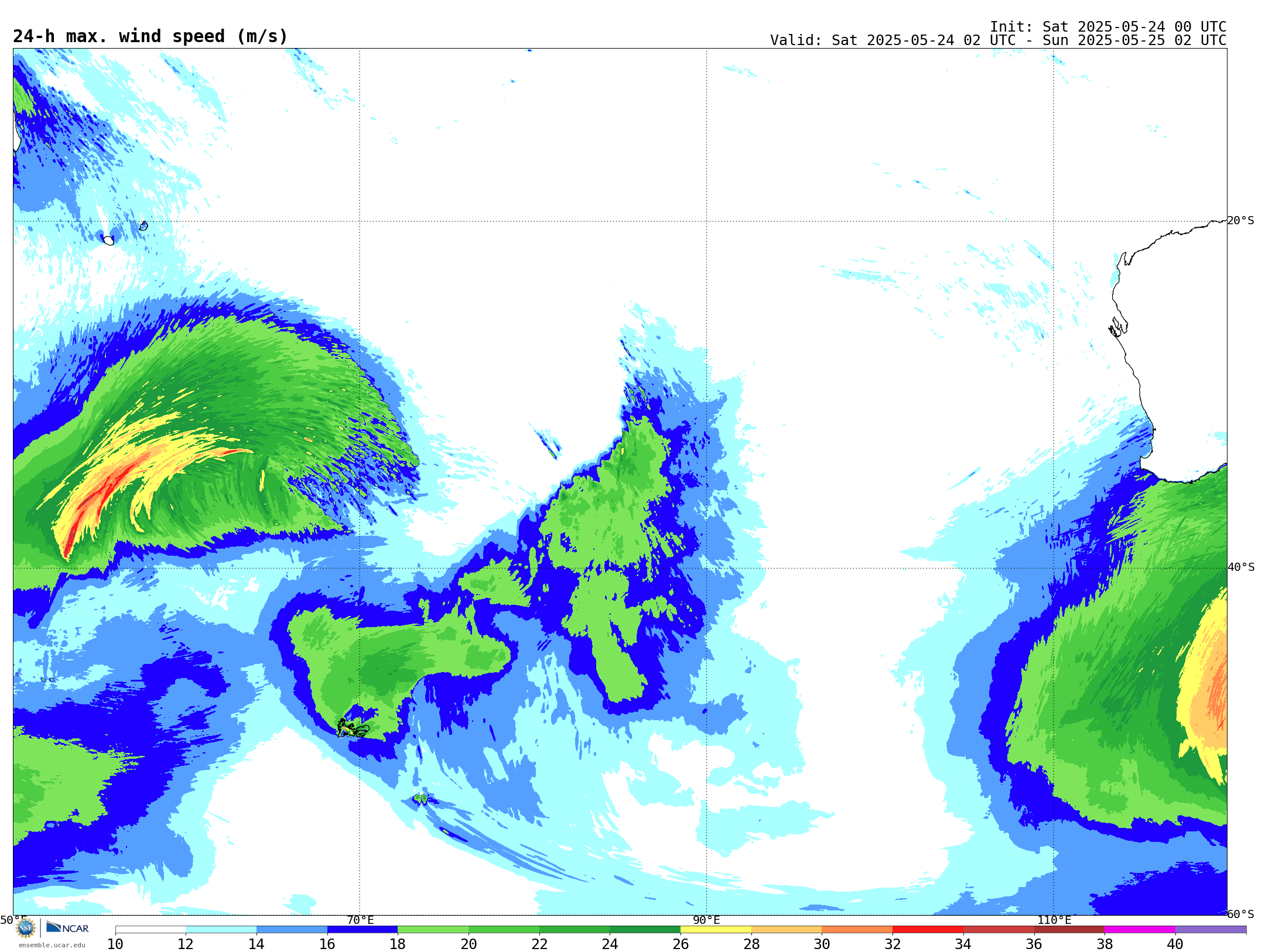Click the colorbar tick label 12
Viewport: 1265px width, 952px height.
pyautogui.click(x=186, y=944)
